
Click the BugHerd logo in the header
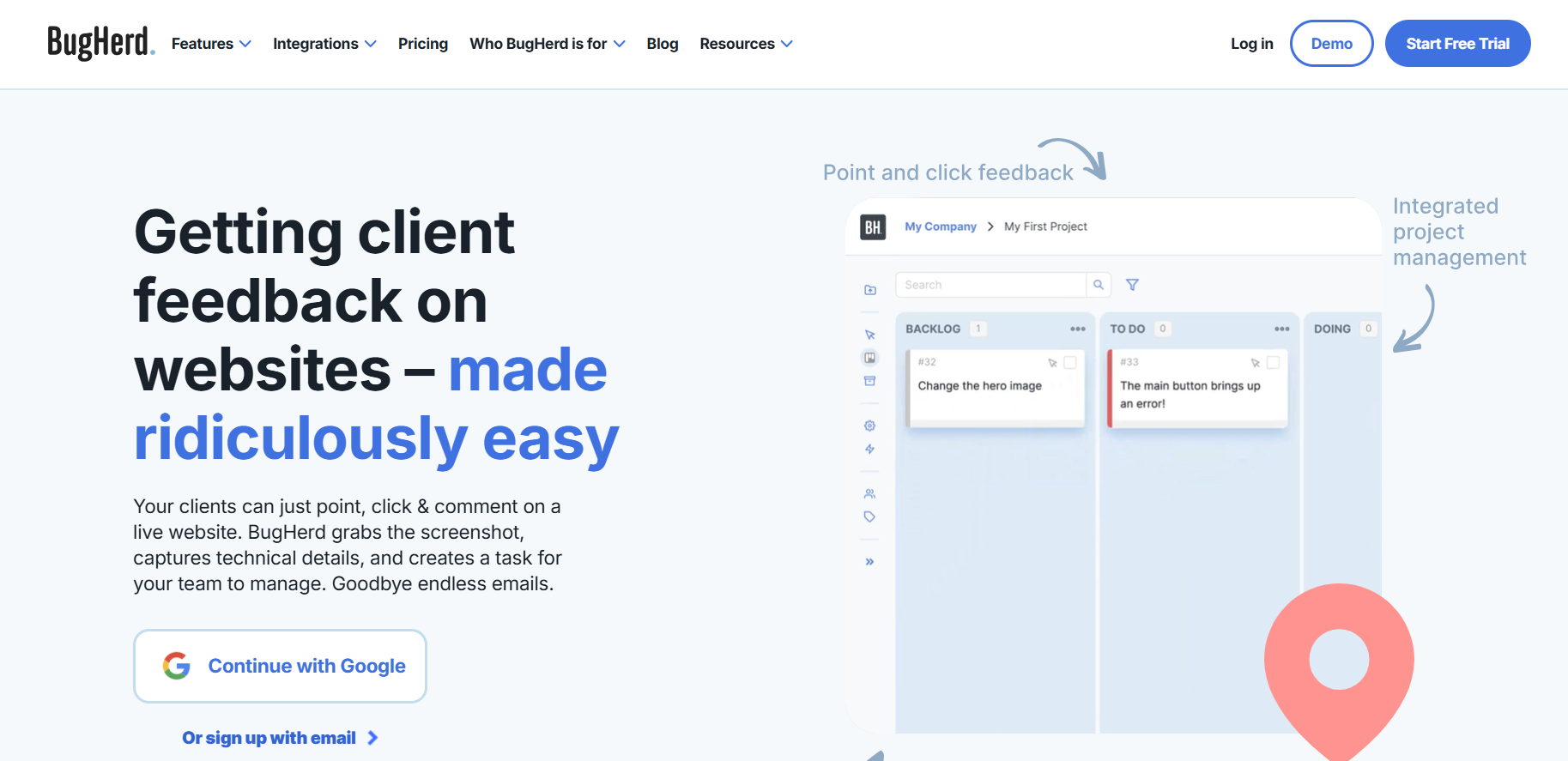pos(101,43)
